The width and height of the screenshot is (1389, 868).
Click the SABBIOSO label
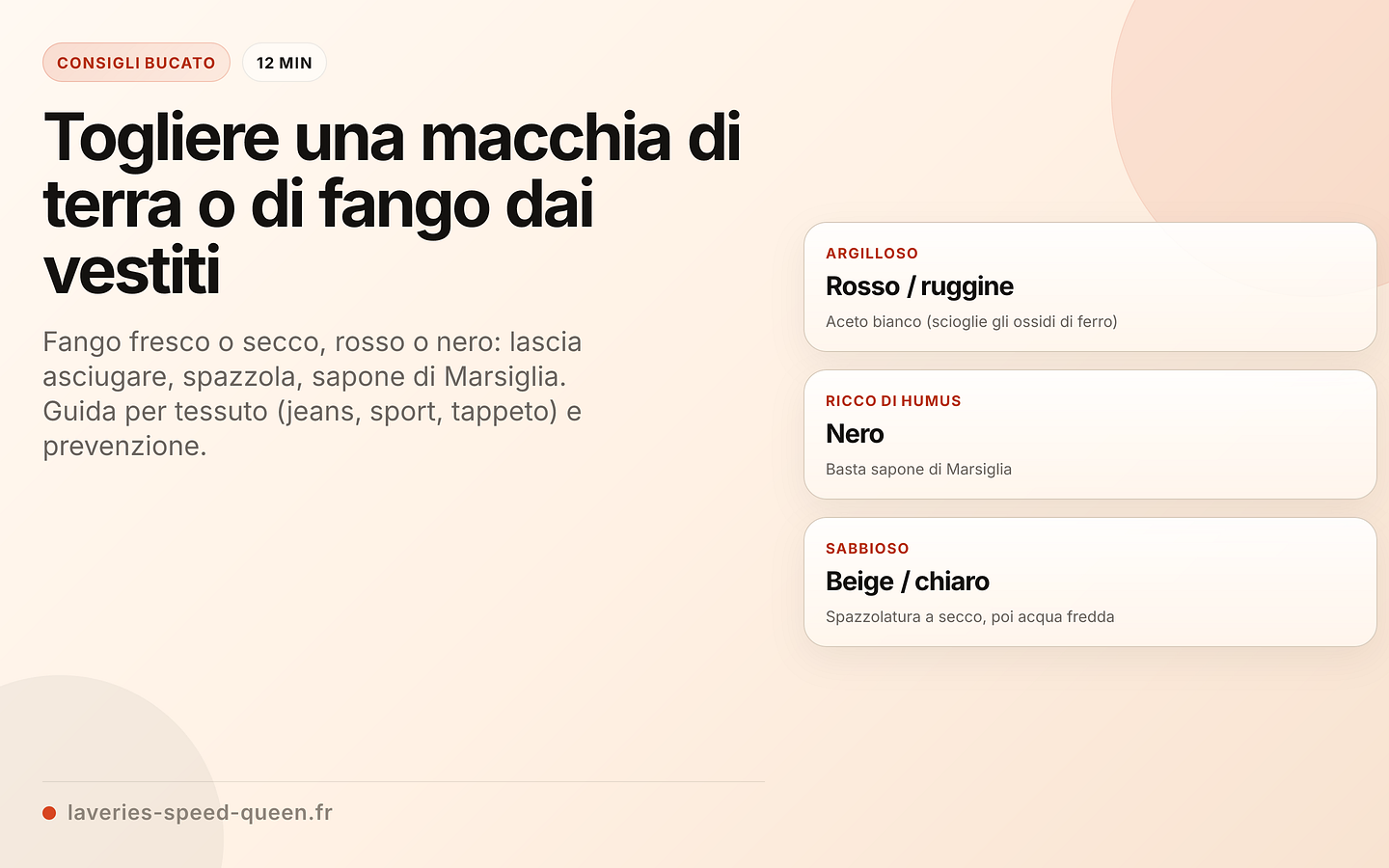(867, 549)
